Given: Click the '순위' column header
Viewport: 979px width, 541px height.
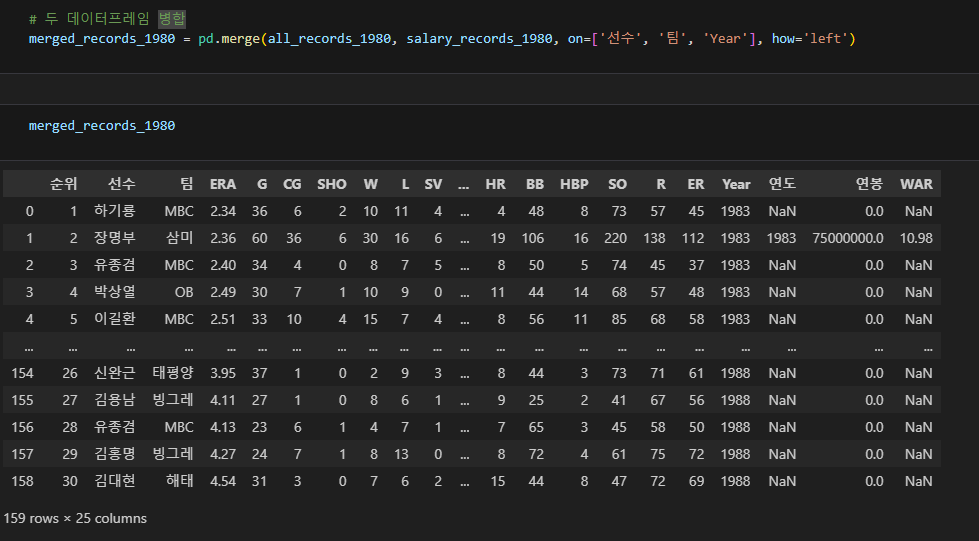Looking at the screenshot, I should coord(63,184).
